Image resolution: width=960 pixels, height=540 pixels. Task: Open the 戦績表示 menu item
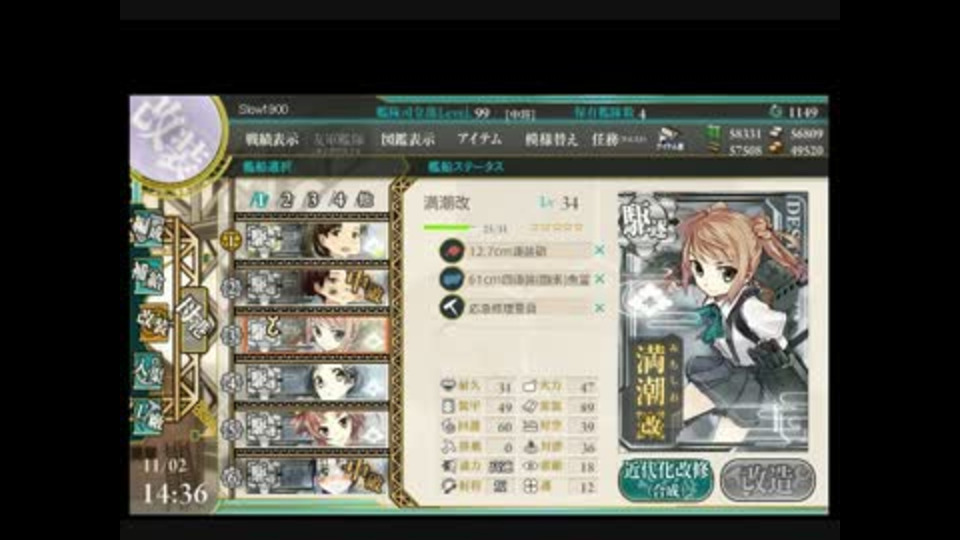coord(272,140)
